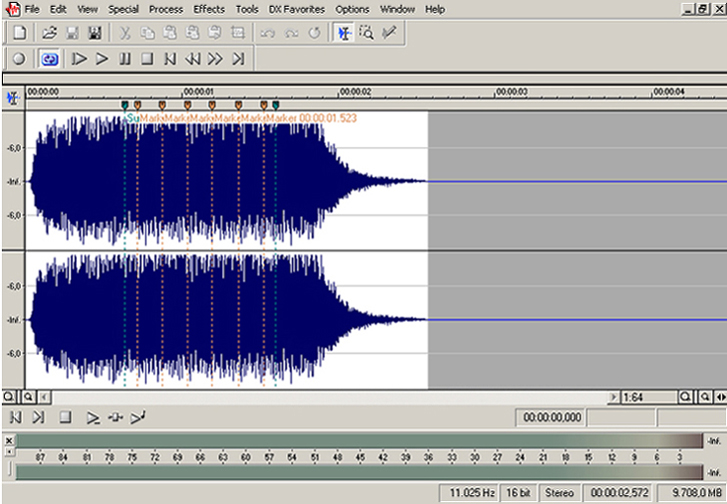The width and height of the screenshot is (727, 504).
Task: Pause playback in the transport toolbar
Action: [125, 59]
